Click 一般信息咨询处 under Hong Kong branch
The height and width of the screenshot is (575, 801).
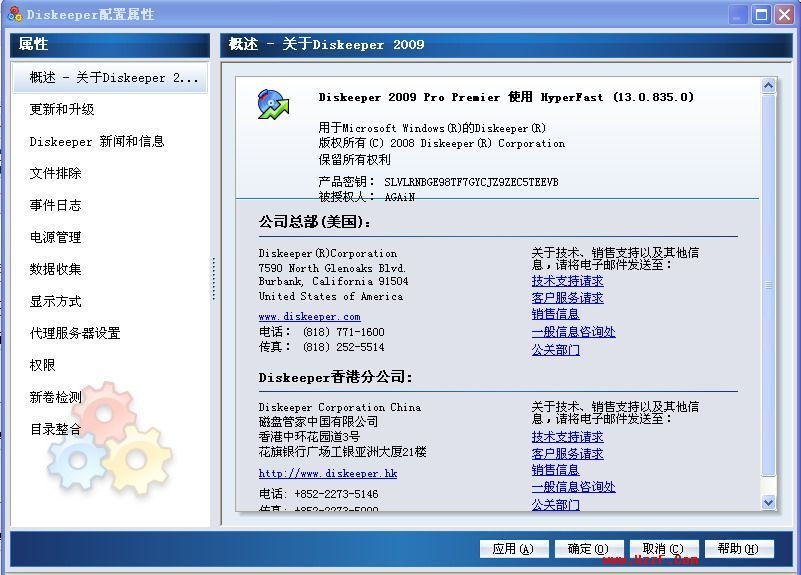tap(573, 487)
